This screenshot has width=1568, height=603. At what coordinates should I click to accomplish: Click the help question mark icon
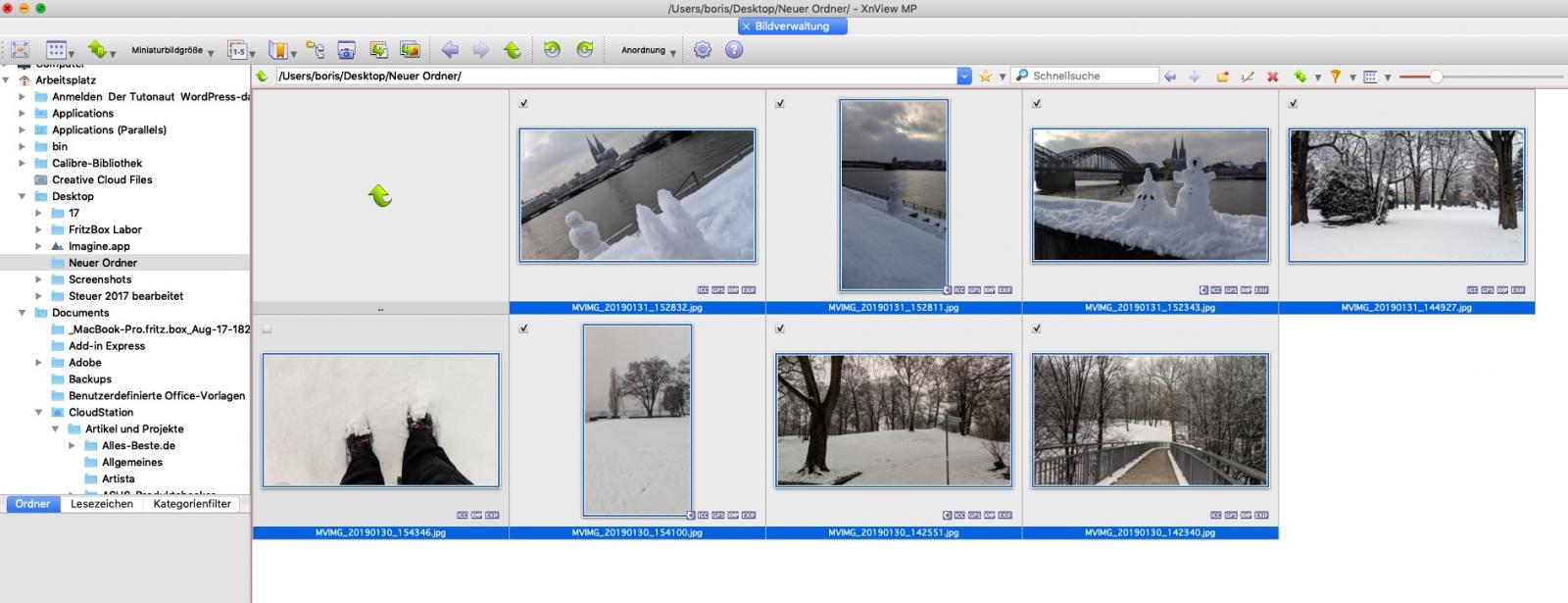733,50
